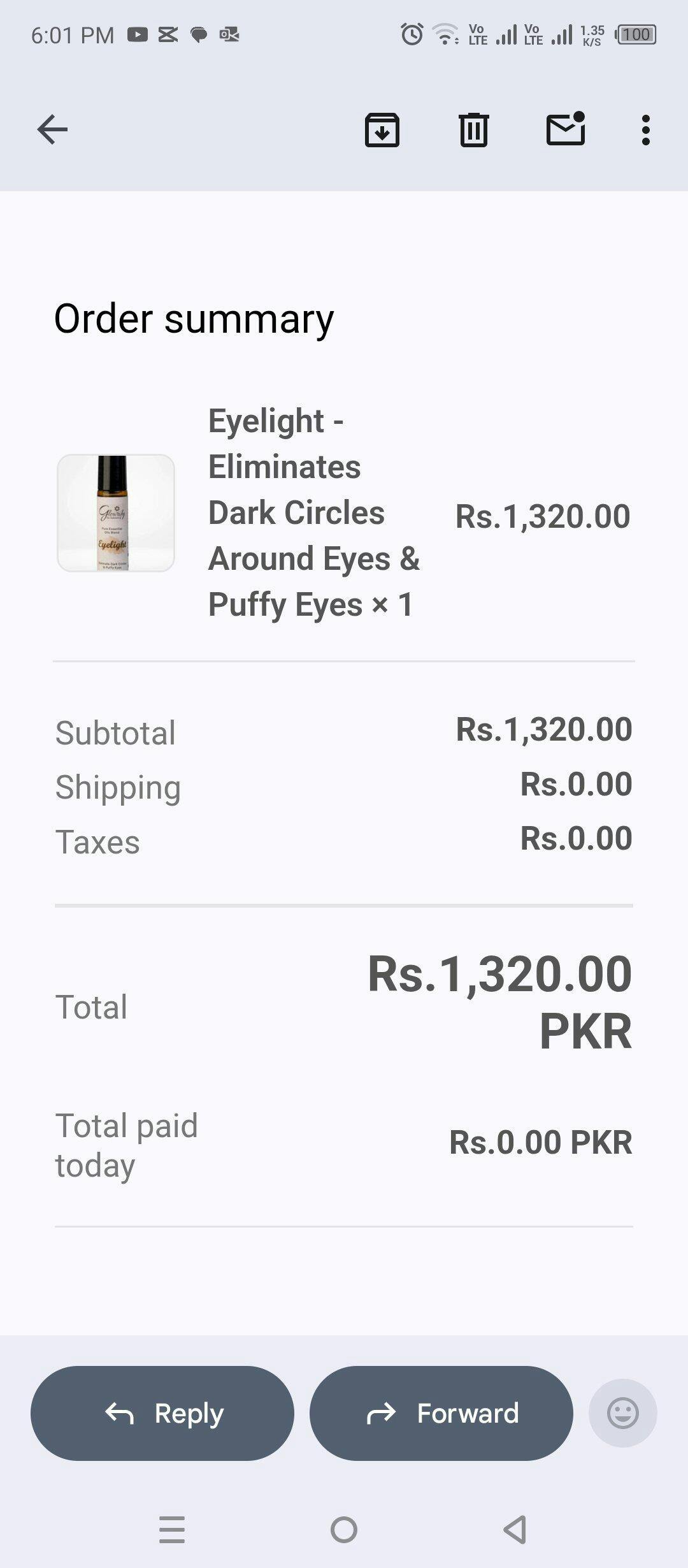Tap the alarm icon in status bar
688x1568 pixels.
click(412, 34)
